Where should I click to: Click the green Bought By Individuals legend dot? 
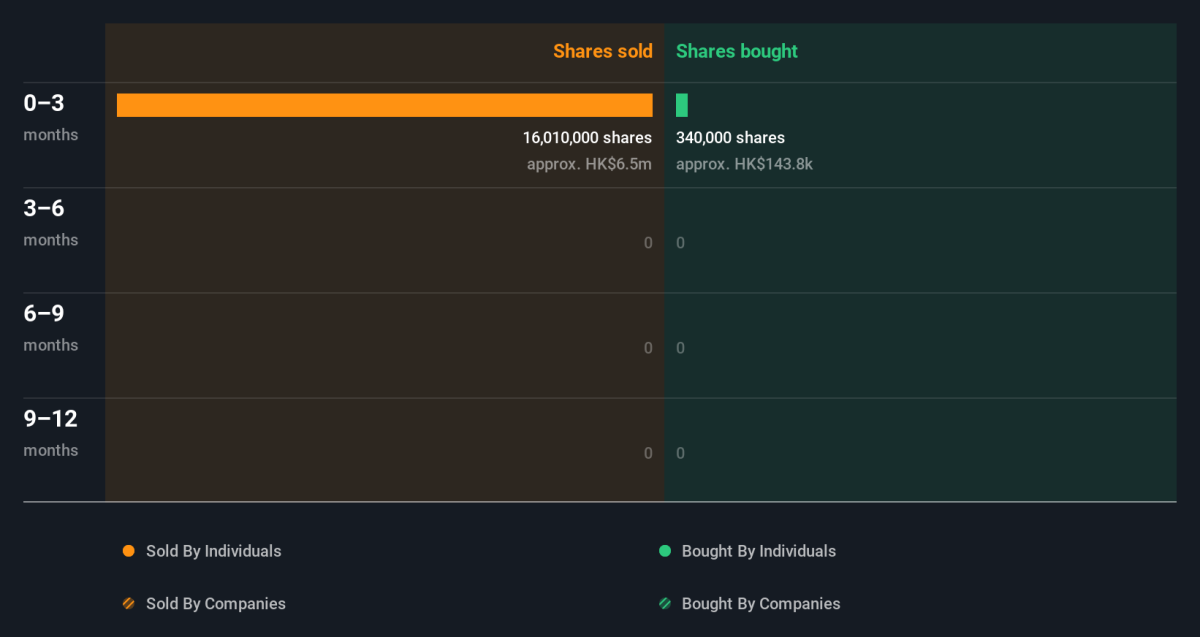click(664, 551)
